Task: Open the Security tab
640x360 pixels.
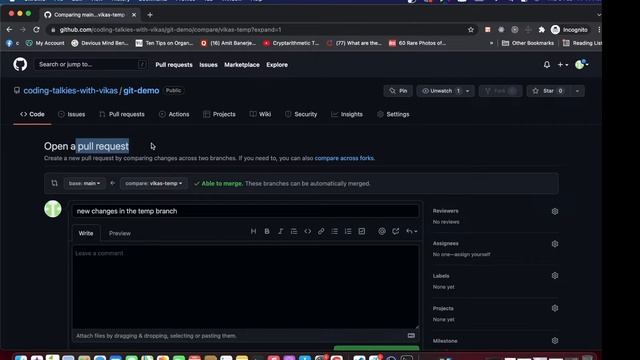Action: (x=301, y=114)
